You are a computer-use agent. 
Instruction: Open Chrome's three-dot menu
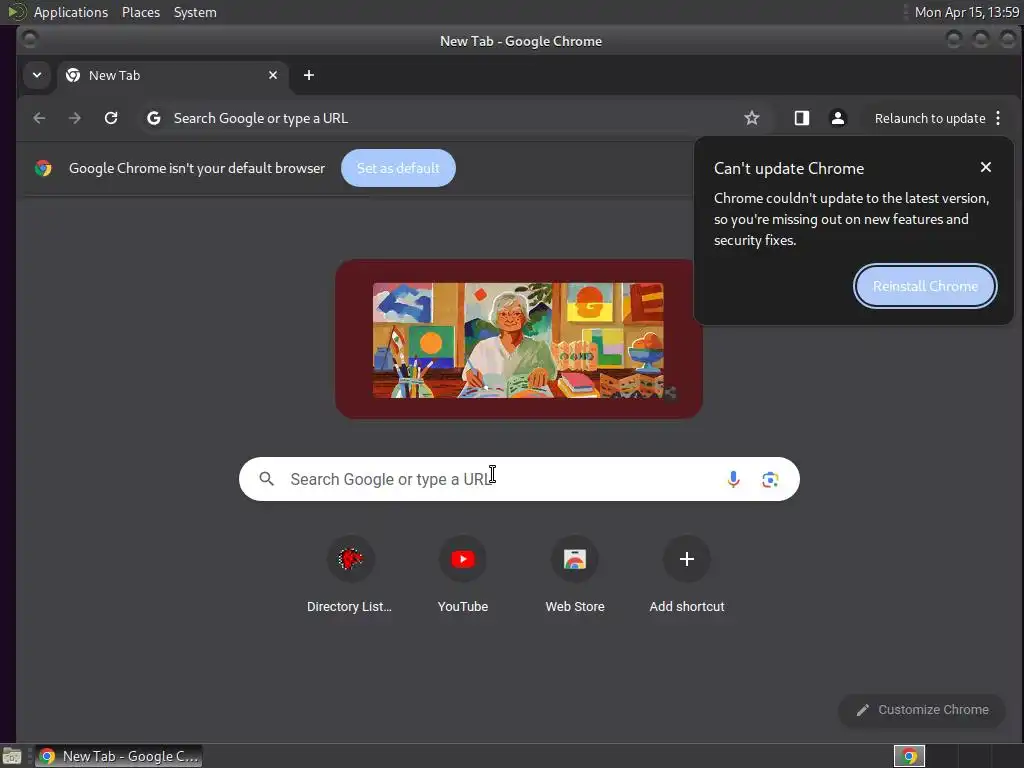[998, 118]
